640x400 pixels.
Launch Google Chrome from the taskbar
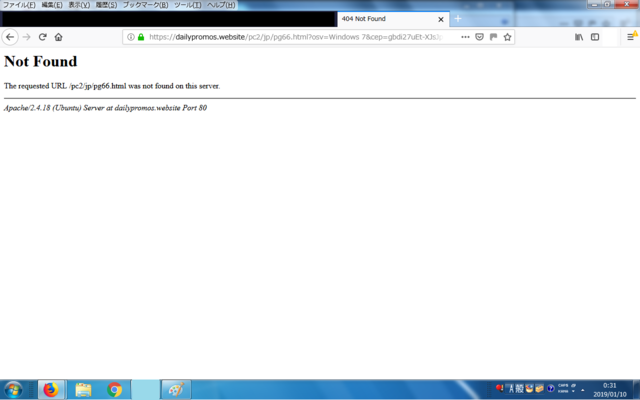(x=115, y=390)
